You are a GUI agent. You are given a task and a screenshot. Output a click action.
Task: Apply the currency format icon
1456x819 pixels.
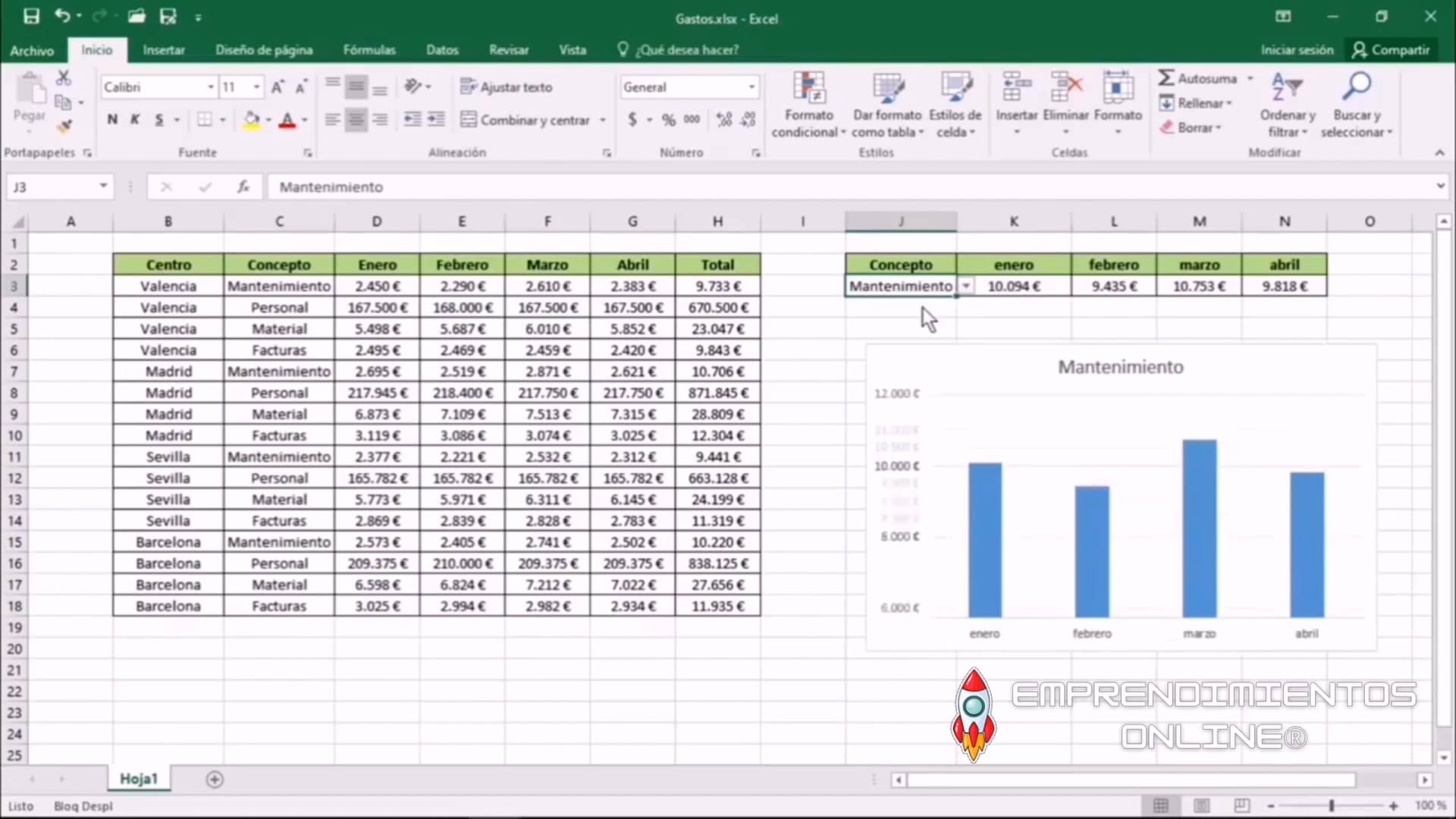pyautogui.click(x=634, y=119)
